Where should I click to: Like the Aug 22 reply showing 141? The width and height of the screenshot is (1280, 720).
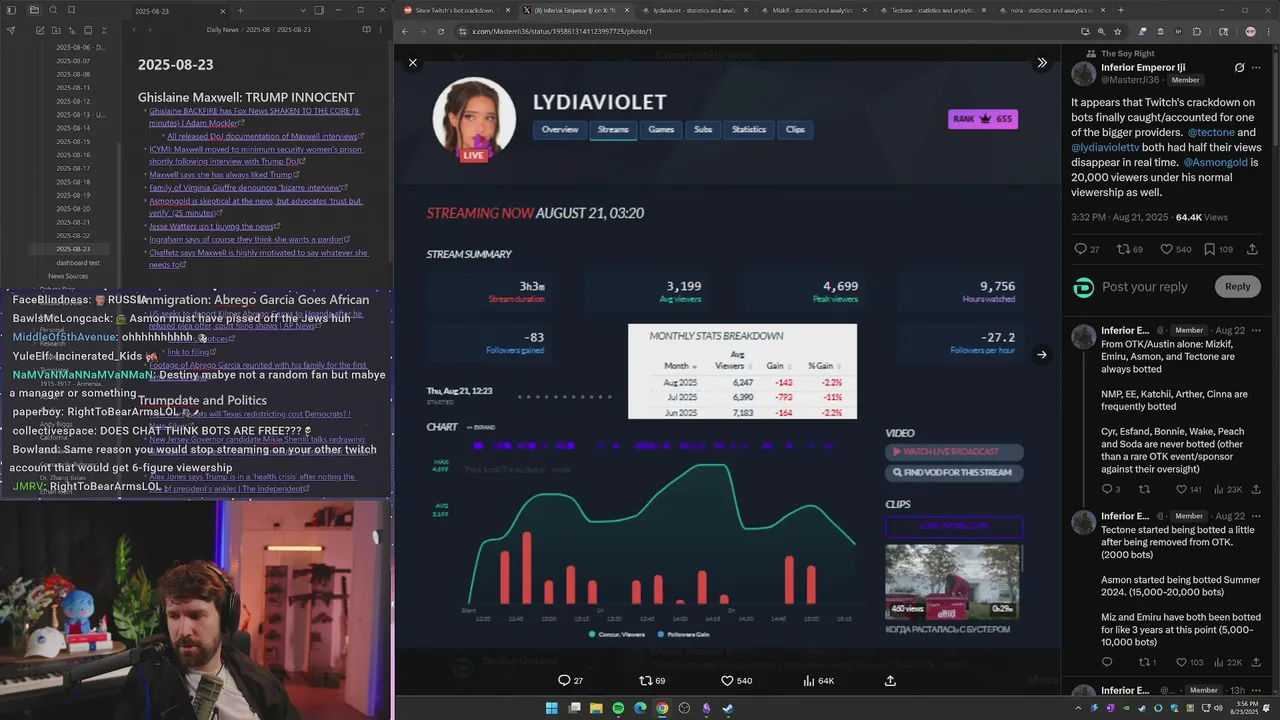[1188, 489]
